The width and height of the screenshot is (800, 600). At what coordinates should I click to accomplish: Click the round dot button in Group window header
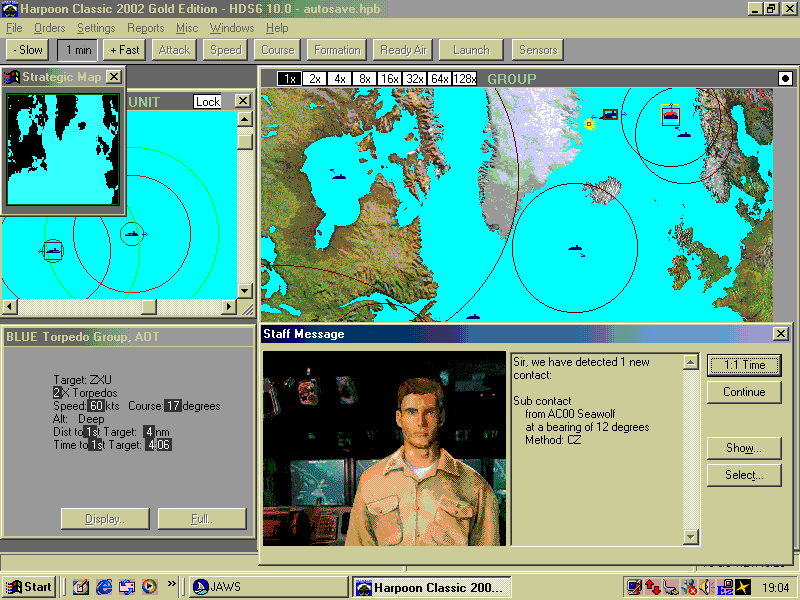point(785,79)
